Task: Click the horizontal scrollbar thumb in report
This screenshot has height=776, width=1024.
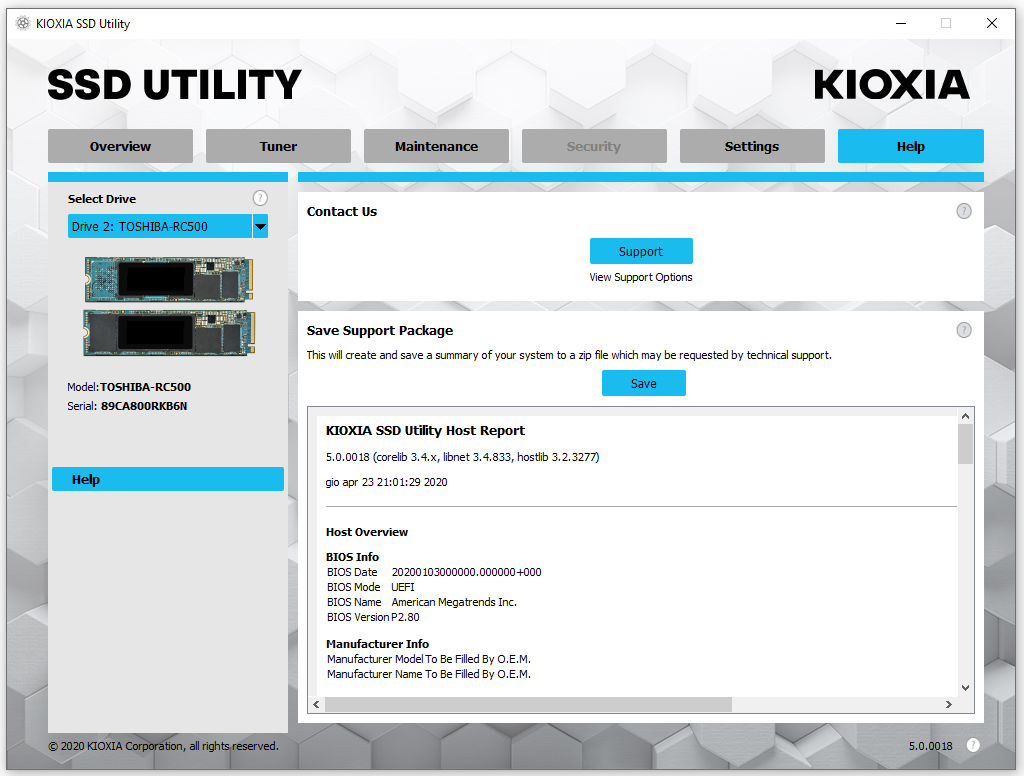Action: 528,704
